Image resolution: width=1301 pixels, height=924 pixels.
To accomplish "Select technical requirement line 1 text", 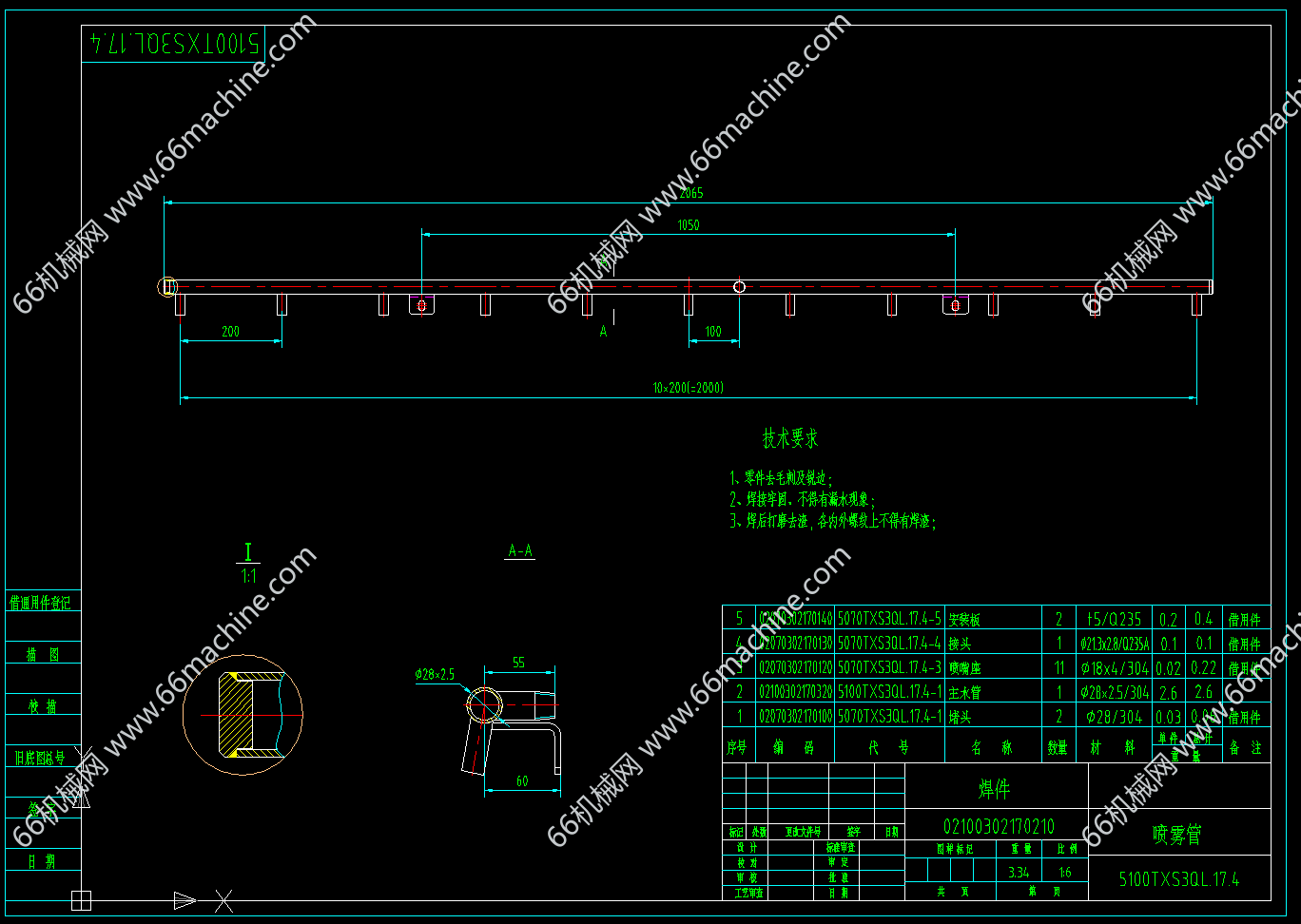I will (781, 477).
